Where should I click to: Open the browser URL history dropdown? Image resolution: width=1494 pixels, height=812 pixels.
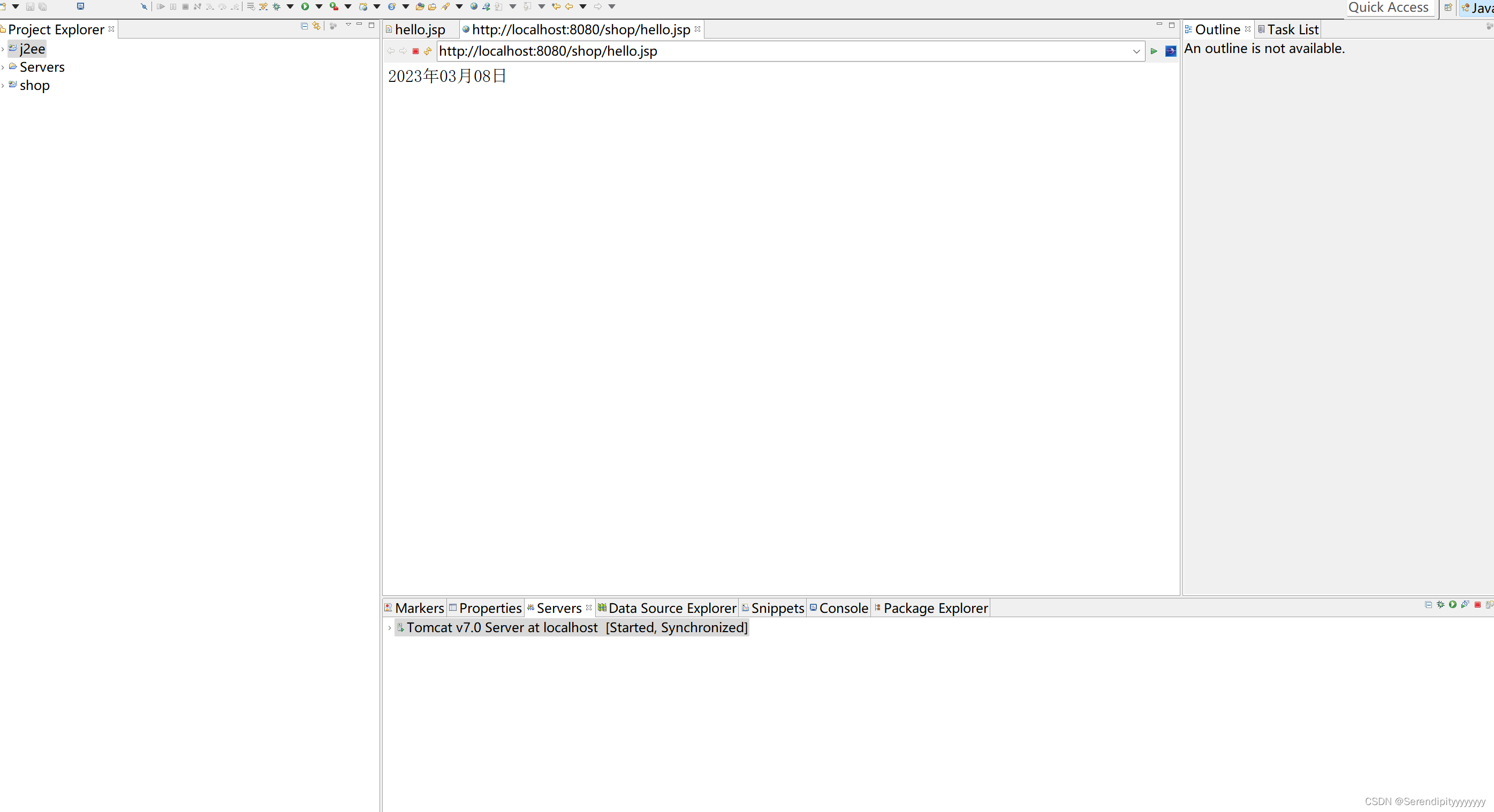tap(1136, 51)
